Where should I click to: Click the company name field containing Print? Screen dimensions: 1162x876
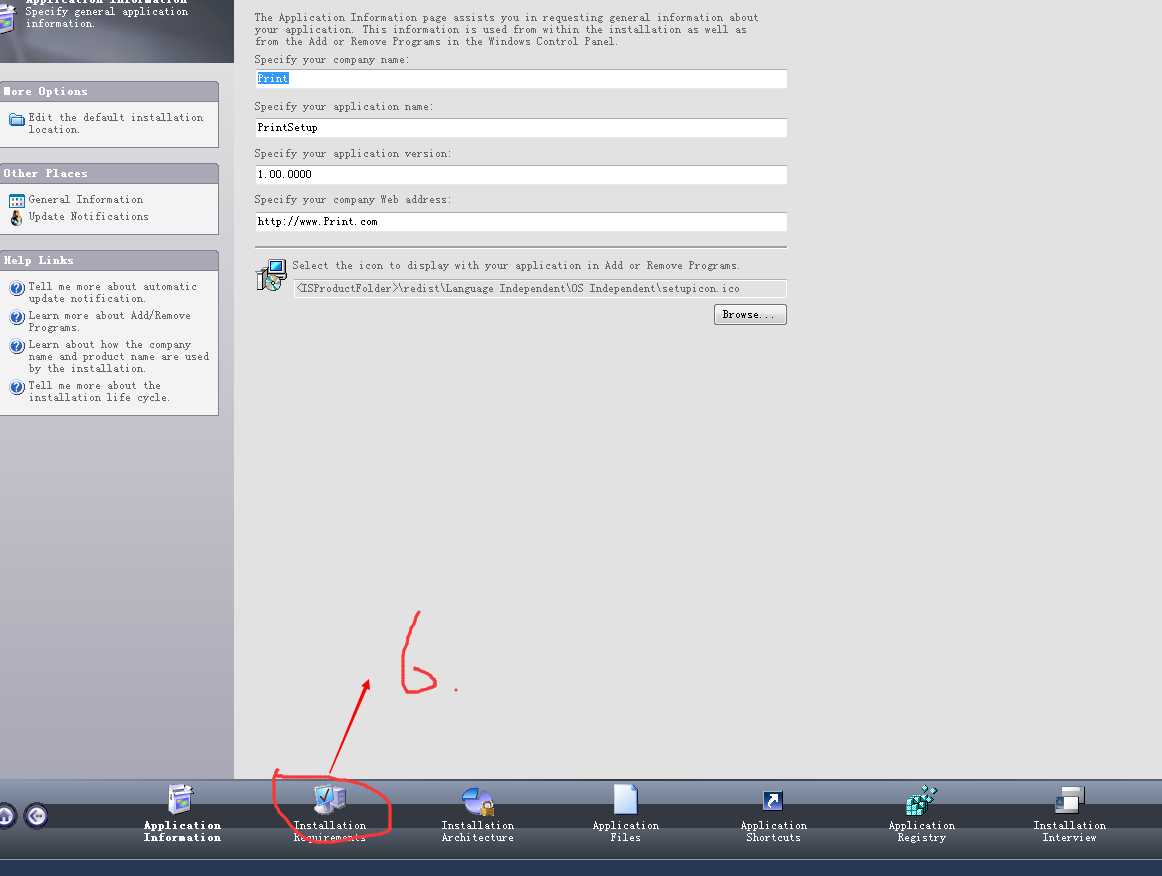pyautogui.click(x=520, y=79)
